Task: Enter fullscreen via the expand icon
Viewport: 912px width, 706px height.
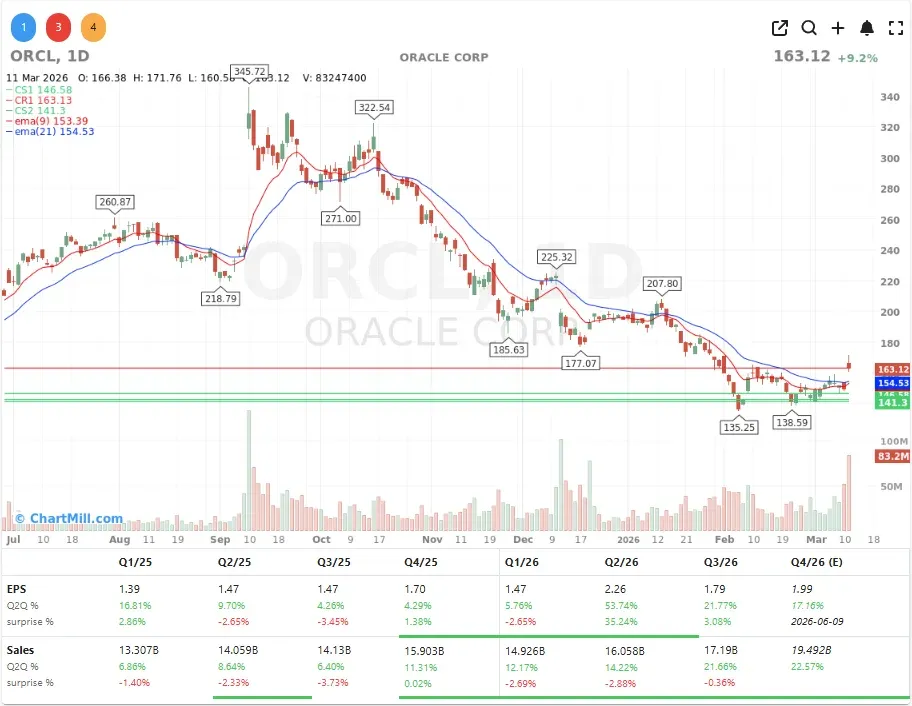Action: pos(895,28)
